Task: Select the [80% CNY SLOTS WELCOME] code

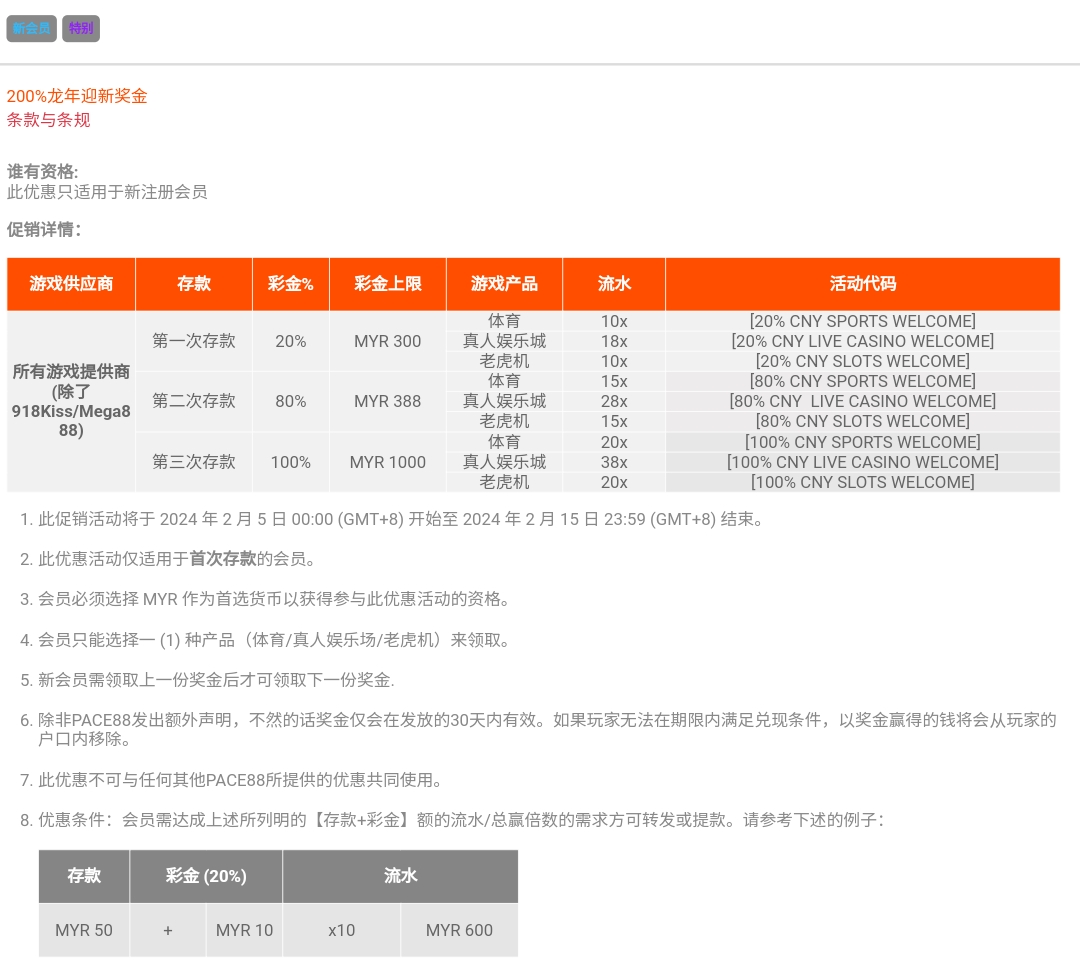Action: (x=862, y=421)
